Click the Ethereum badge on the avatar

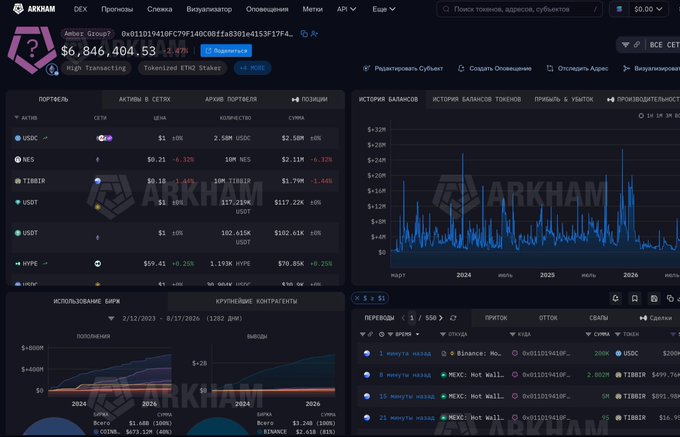coord(52,69)
